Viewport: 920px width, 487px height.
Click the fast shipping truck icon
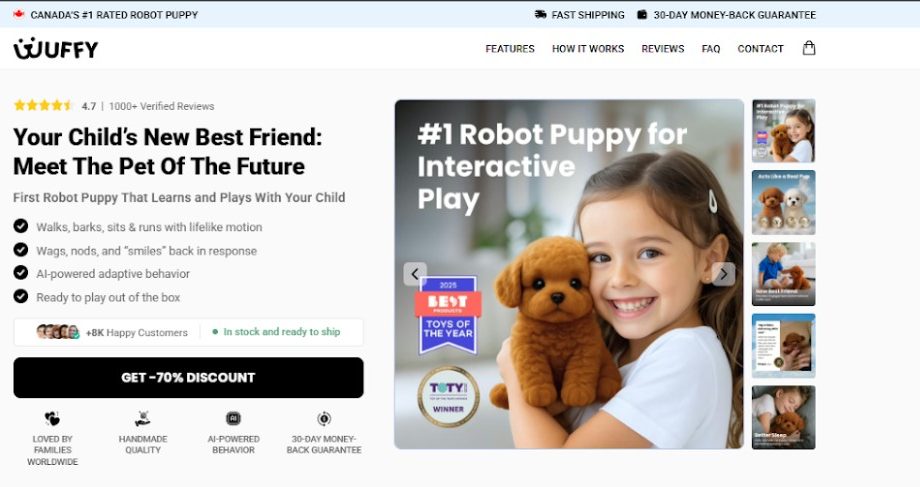coord(540,15)
